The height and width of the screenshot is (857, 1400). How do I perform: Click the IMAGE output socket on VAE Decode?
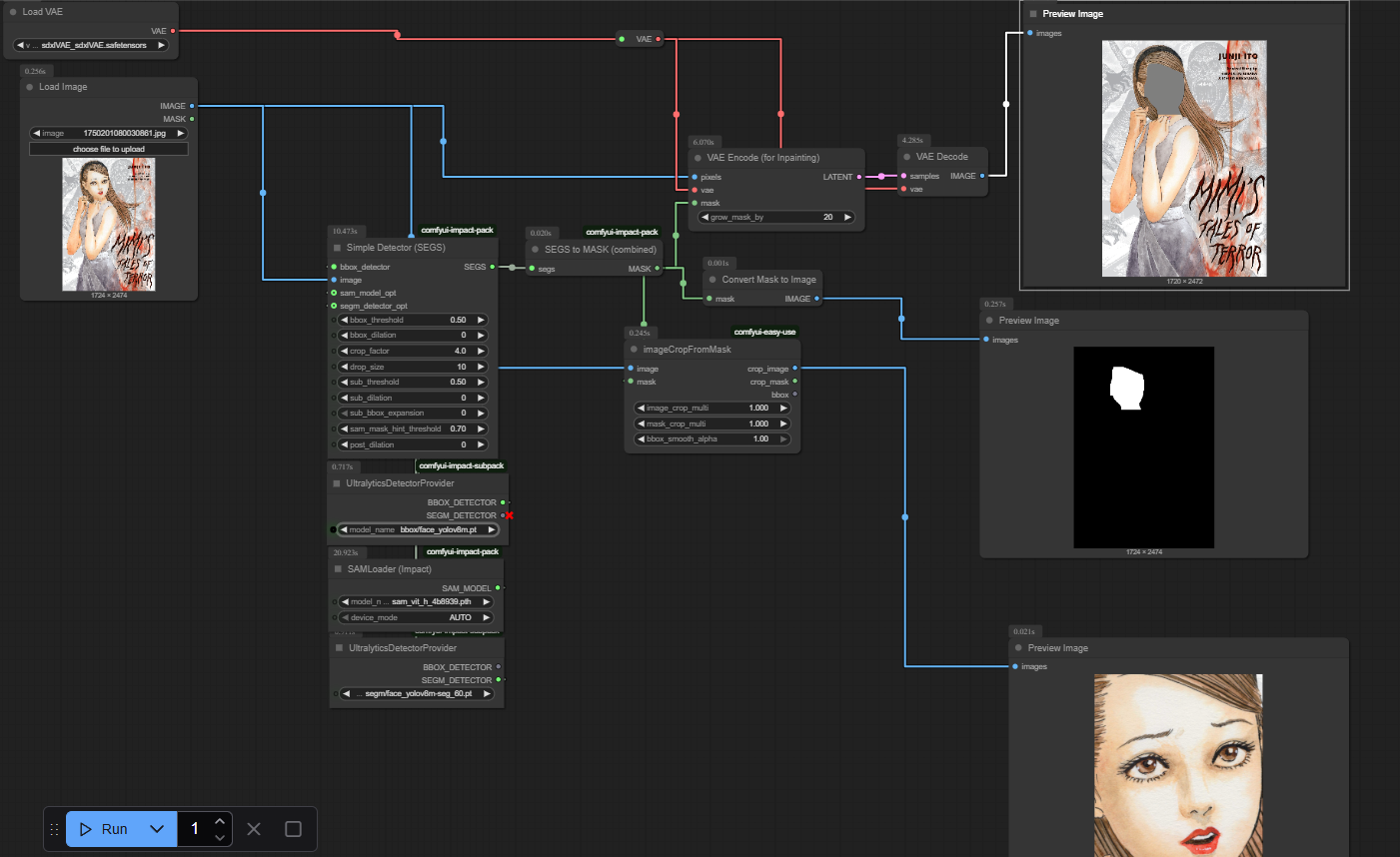[982, 176]
